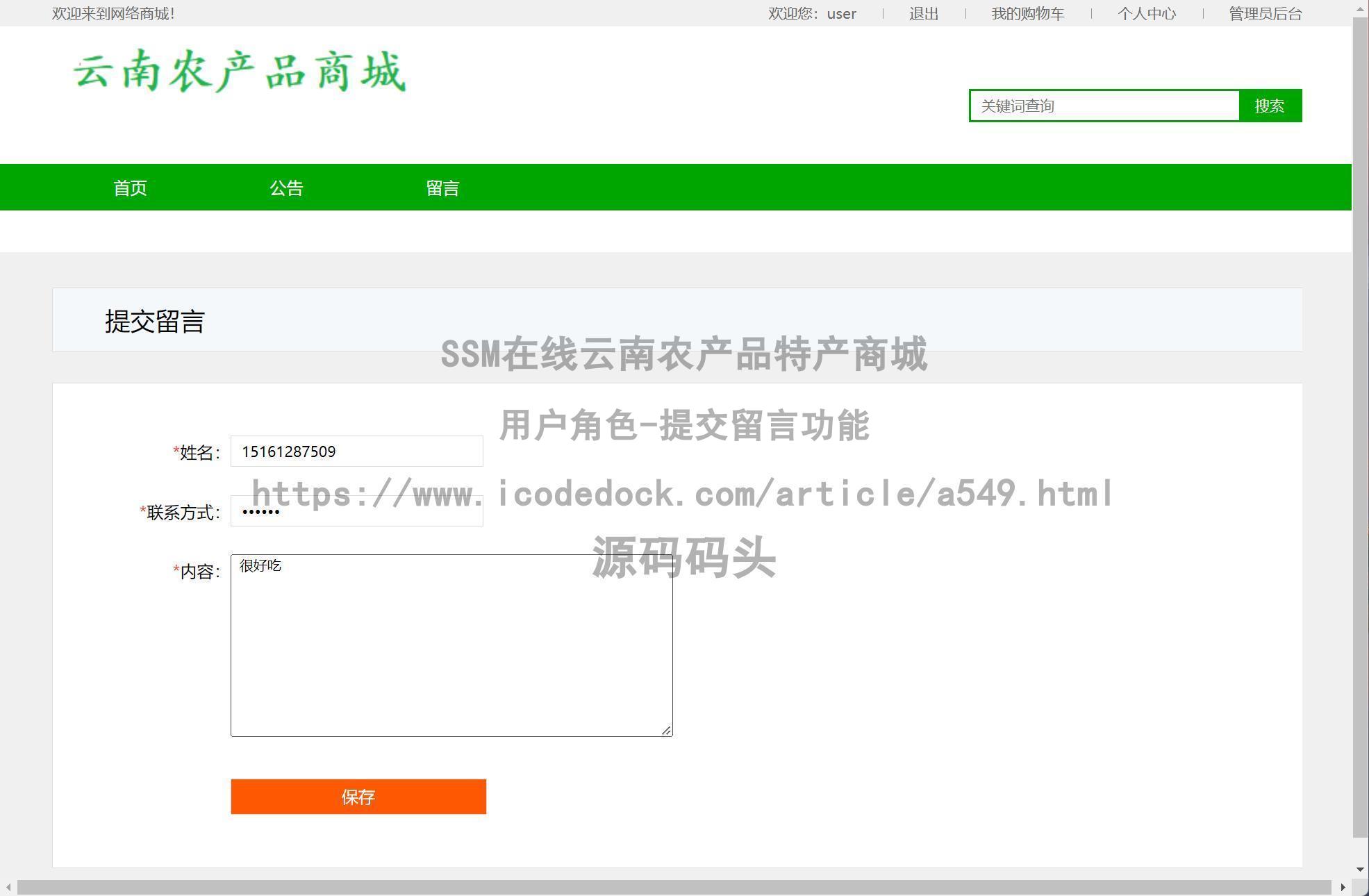Open the 公告 navigation item
The height and width of the screenshot is (896, 1369).
[286, 188]
